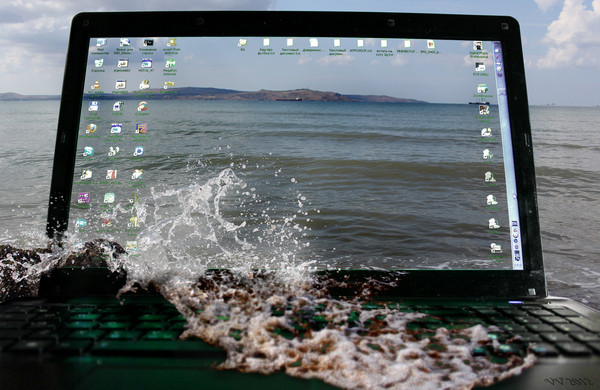Viewport: 600px width, 390px height.
Task: Launch the blue circular arrow icon
Action: 139,151
